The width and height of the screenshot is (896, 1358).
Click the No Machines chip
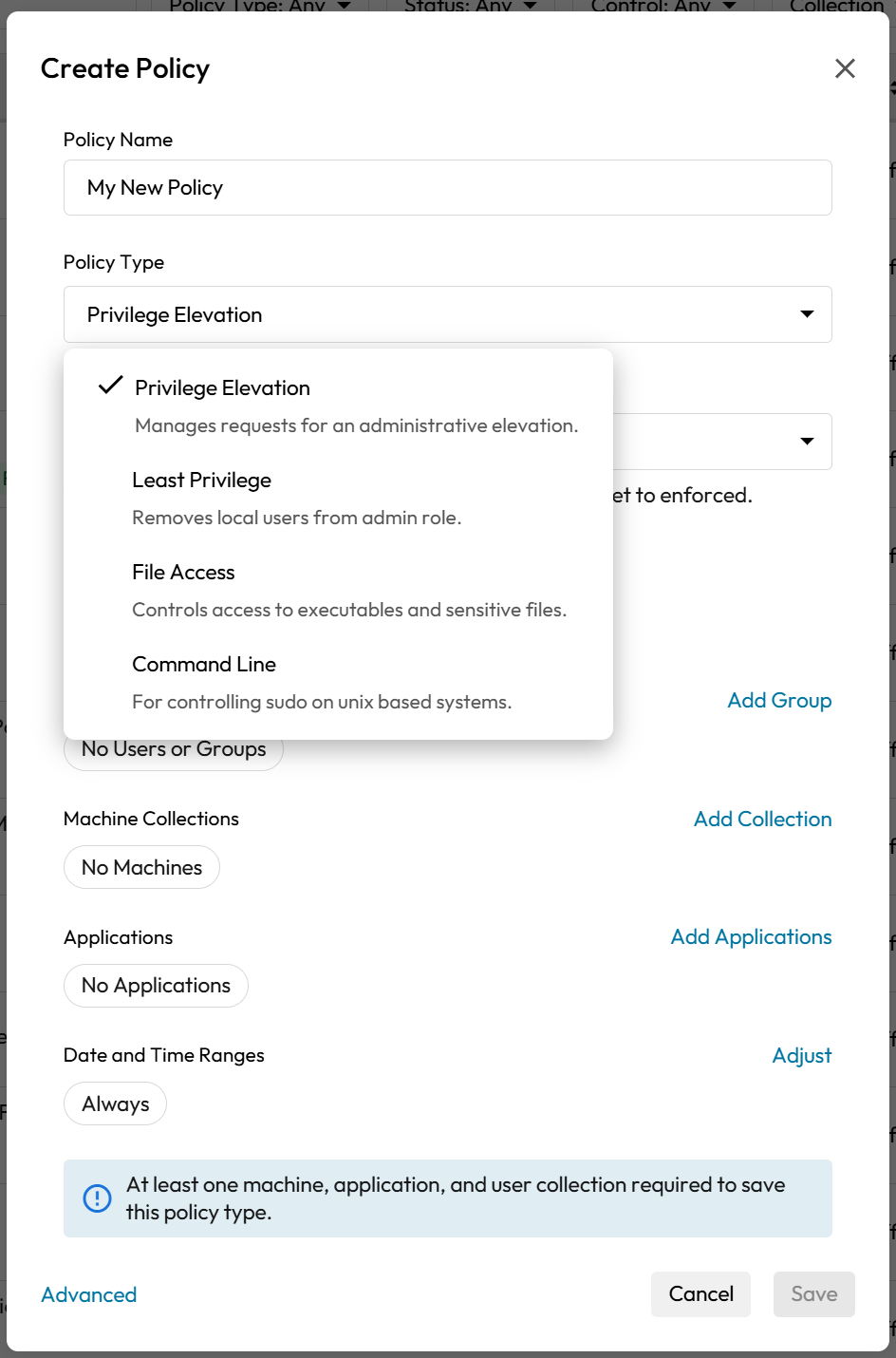coord(142,868)
